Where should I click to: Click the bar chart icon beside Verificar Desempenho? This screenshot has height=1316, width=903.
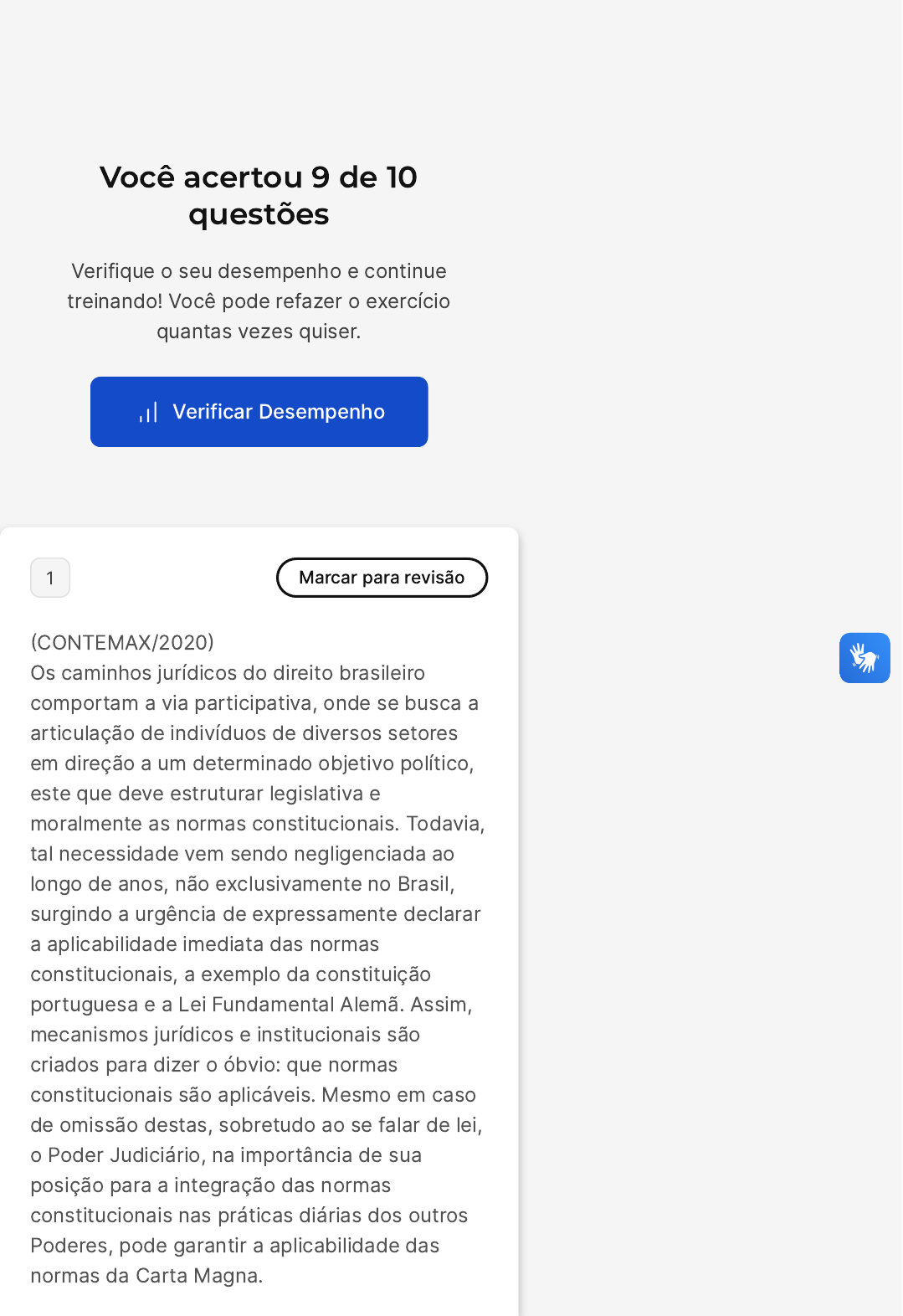[148, 413]
